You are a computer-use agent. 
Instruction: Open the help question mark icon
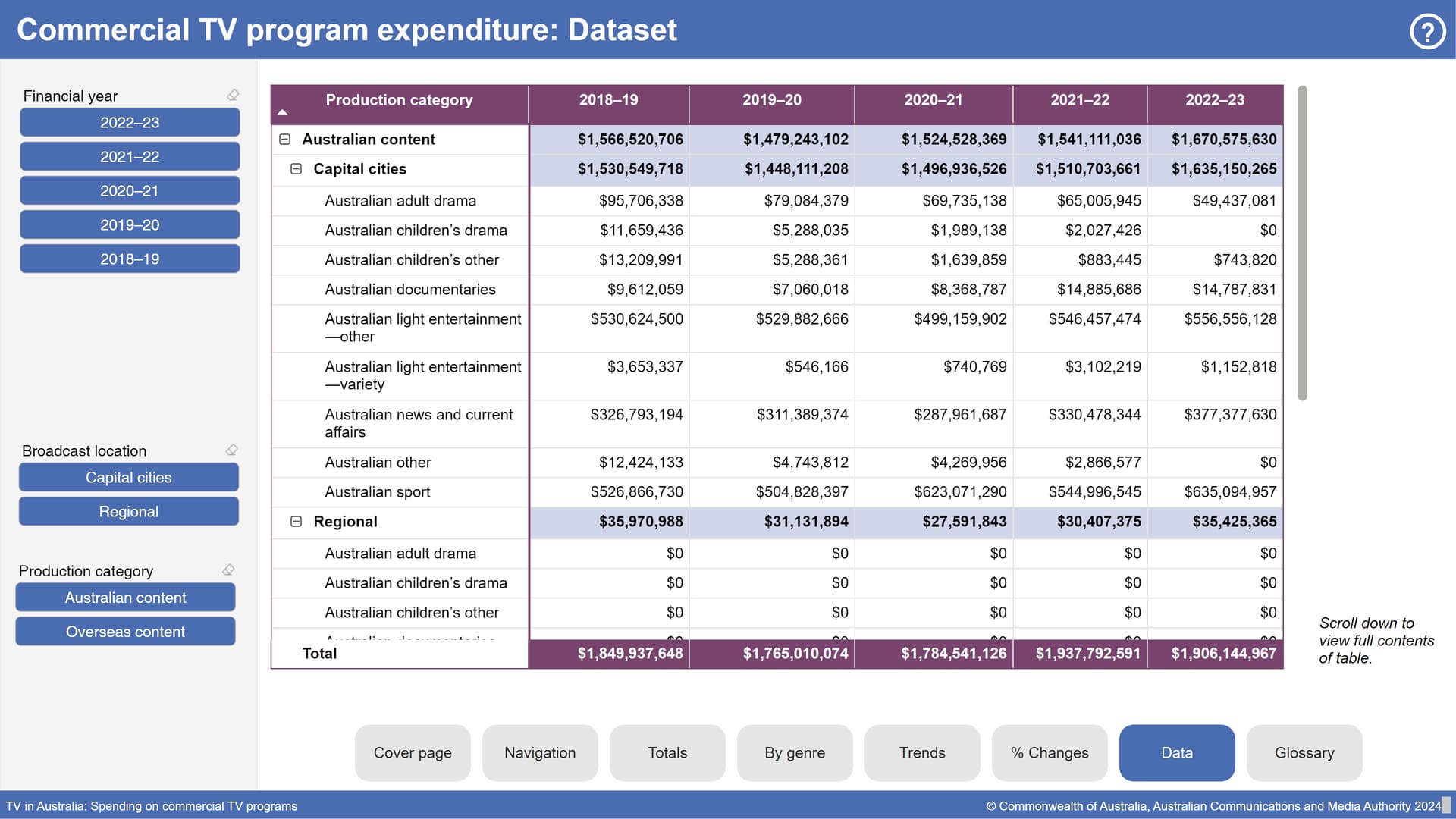tap(1427, 32)
